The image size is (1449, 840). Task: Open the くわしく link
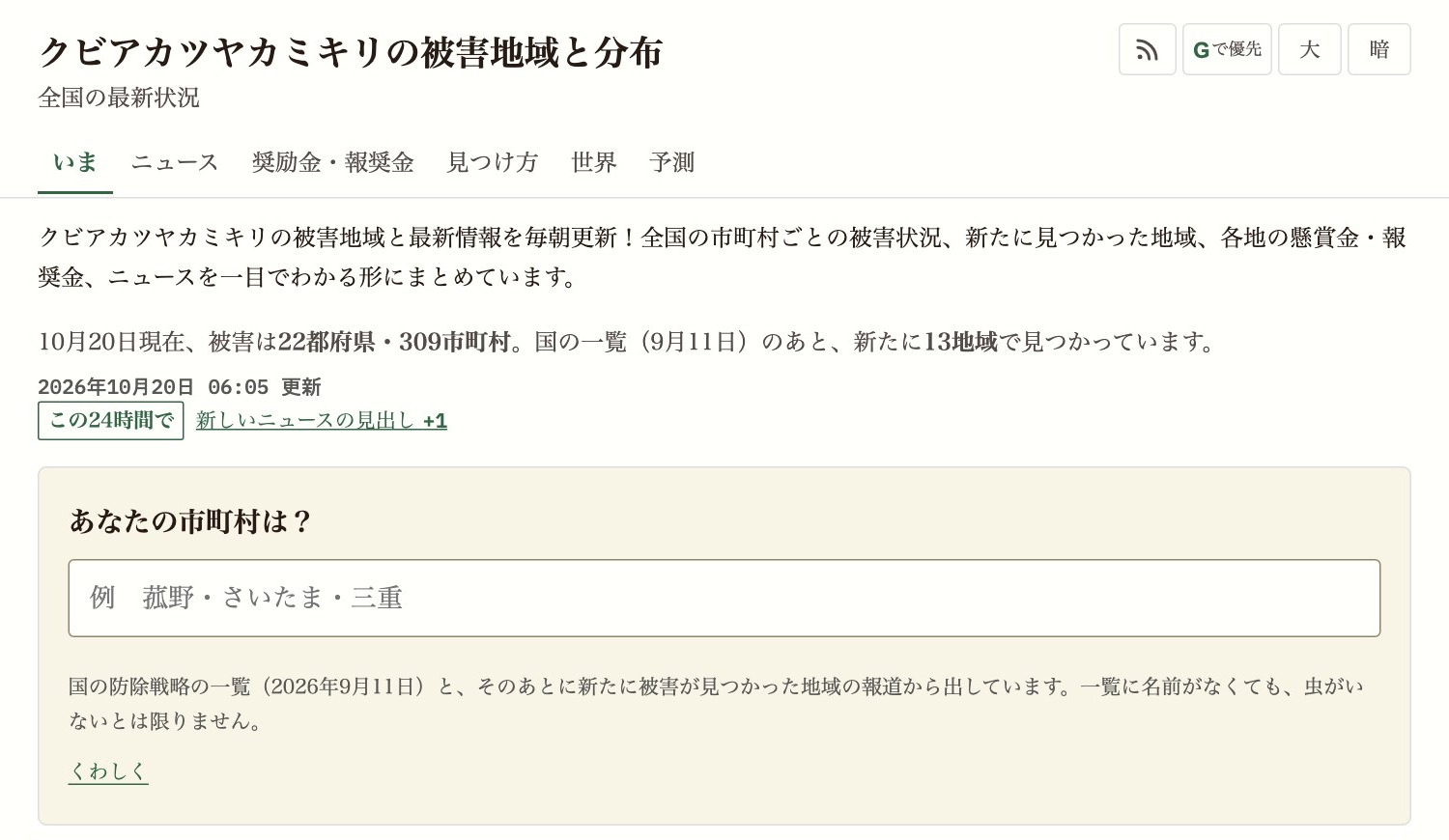pos(108,771)
